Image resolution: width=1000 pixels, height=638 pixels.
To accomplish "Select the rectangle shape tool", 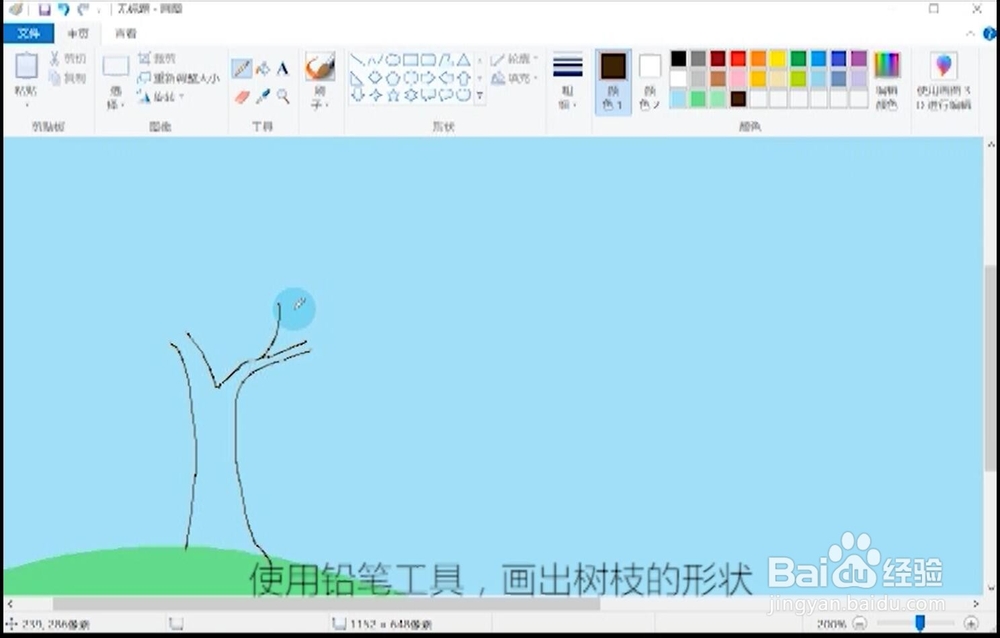I will (413, 58).
